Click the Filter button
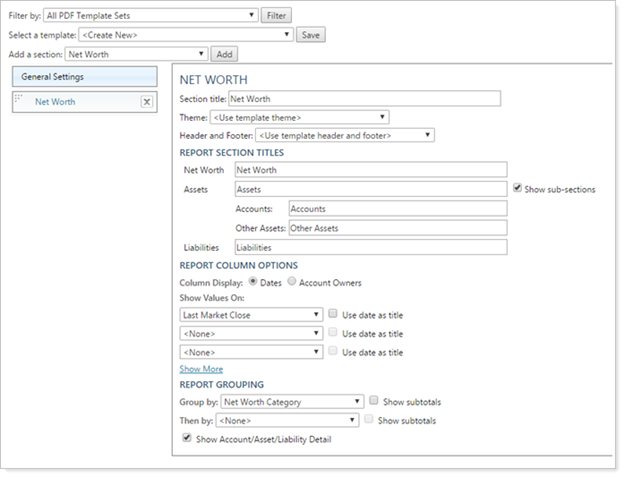This screenshot has width=624, height=477. point(275,15)
